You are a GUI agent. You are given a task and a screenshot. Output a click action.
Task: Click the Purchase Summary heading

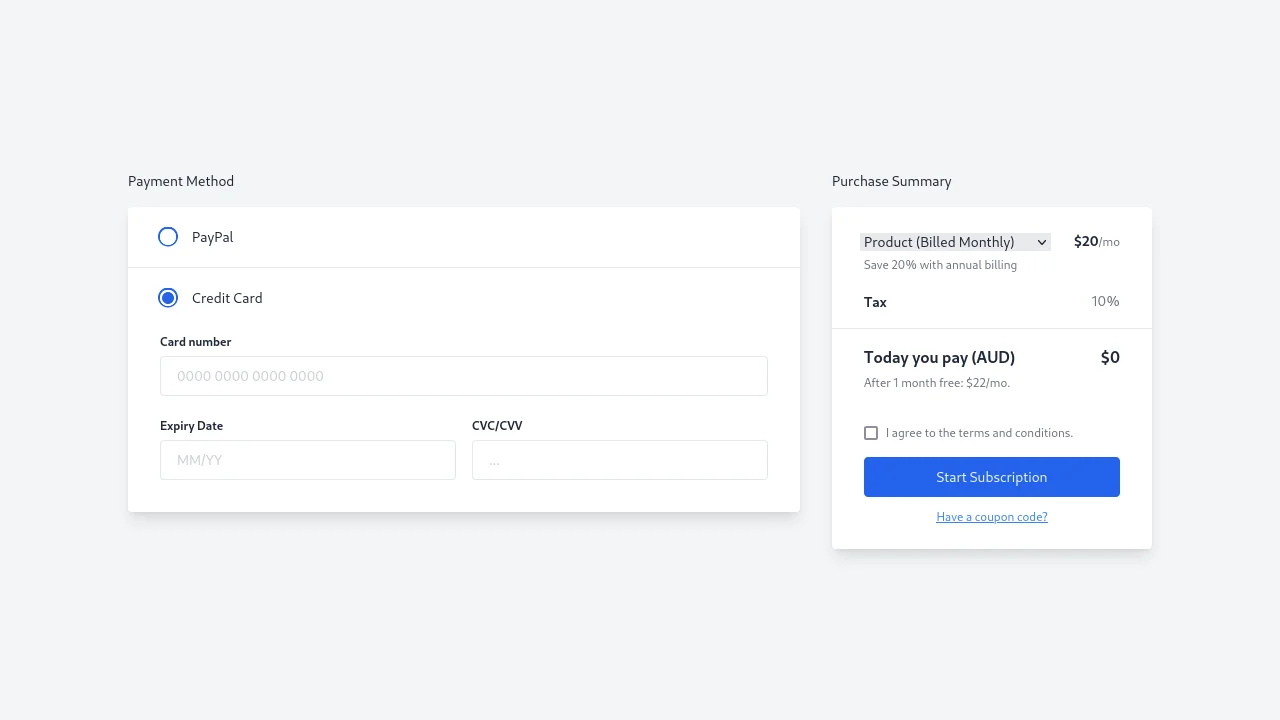tap(891, 181)
